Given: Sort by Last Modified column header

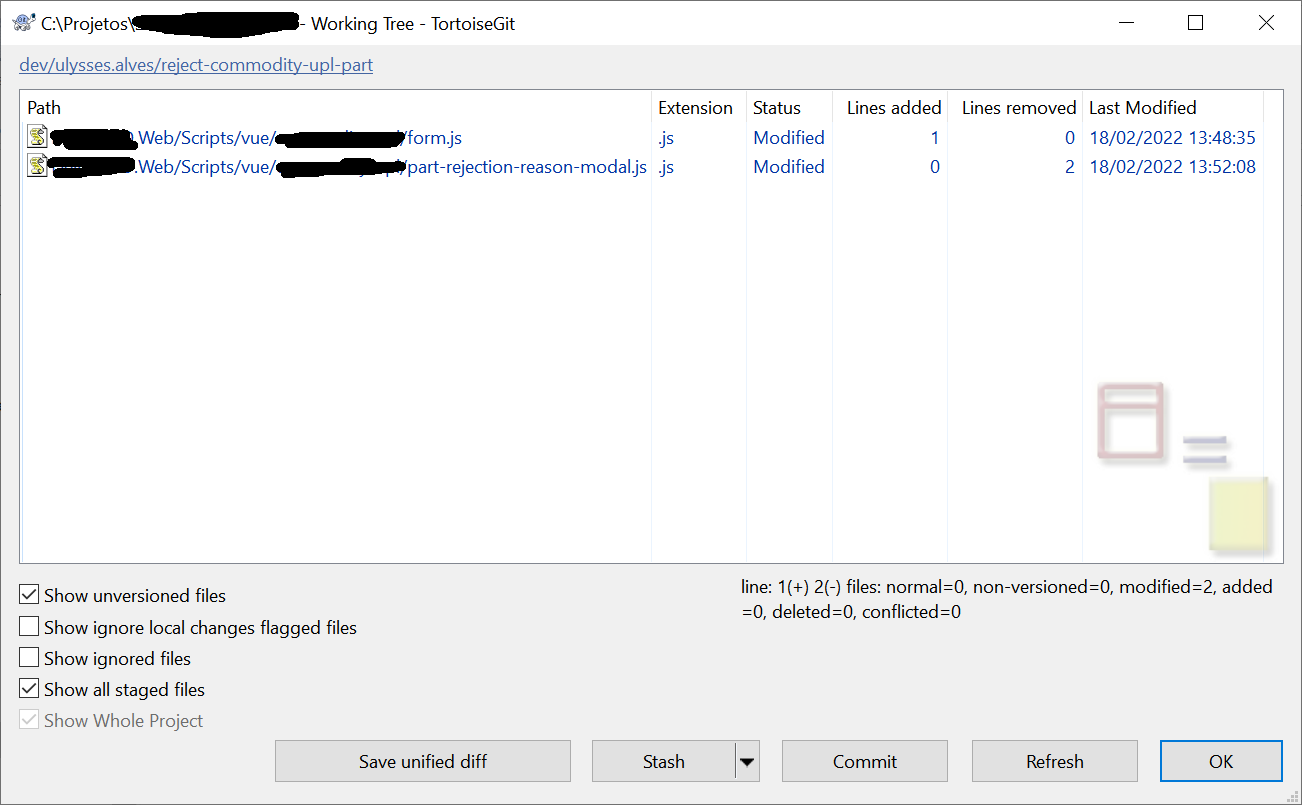Looking at the screenshot, I should point(1173,107).
